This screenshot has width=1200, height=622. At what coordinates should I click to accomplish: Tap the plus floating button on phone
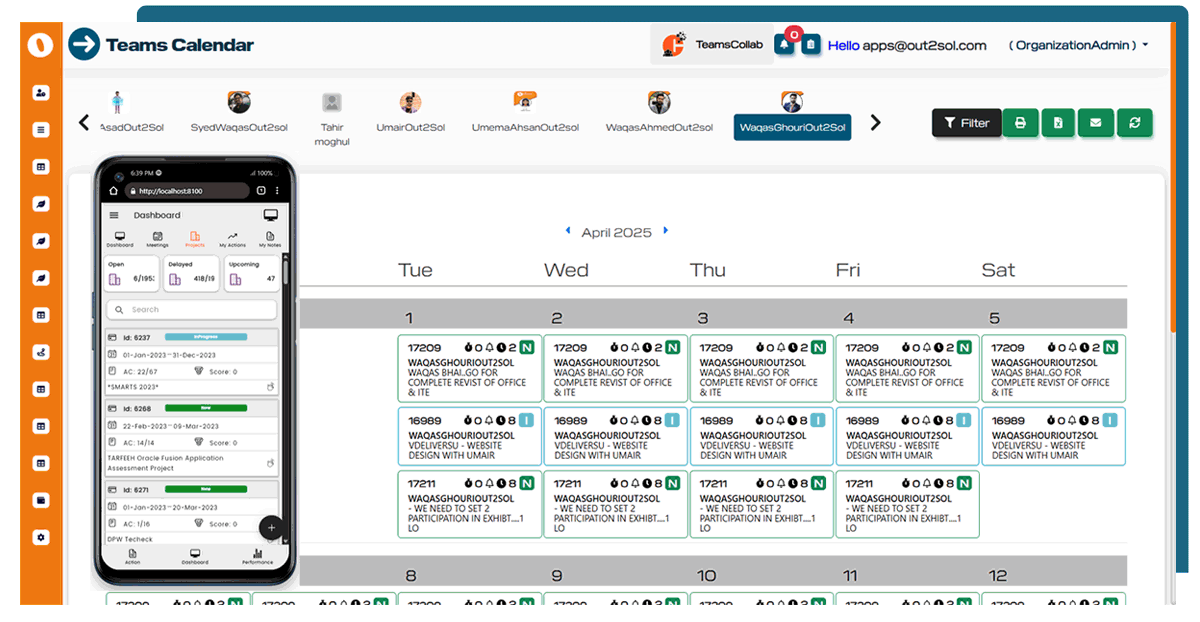click(x=271, y=527)
